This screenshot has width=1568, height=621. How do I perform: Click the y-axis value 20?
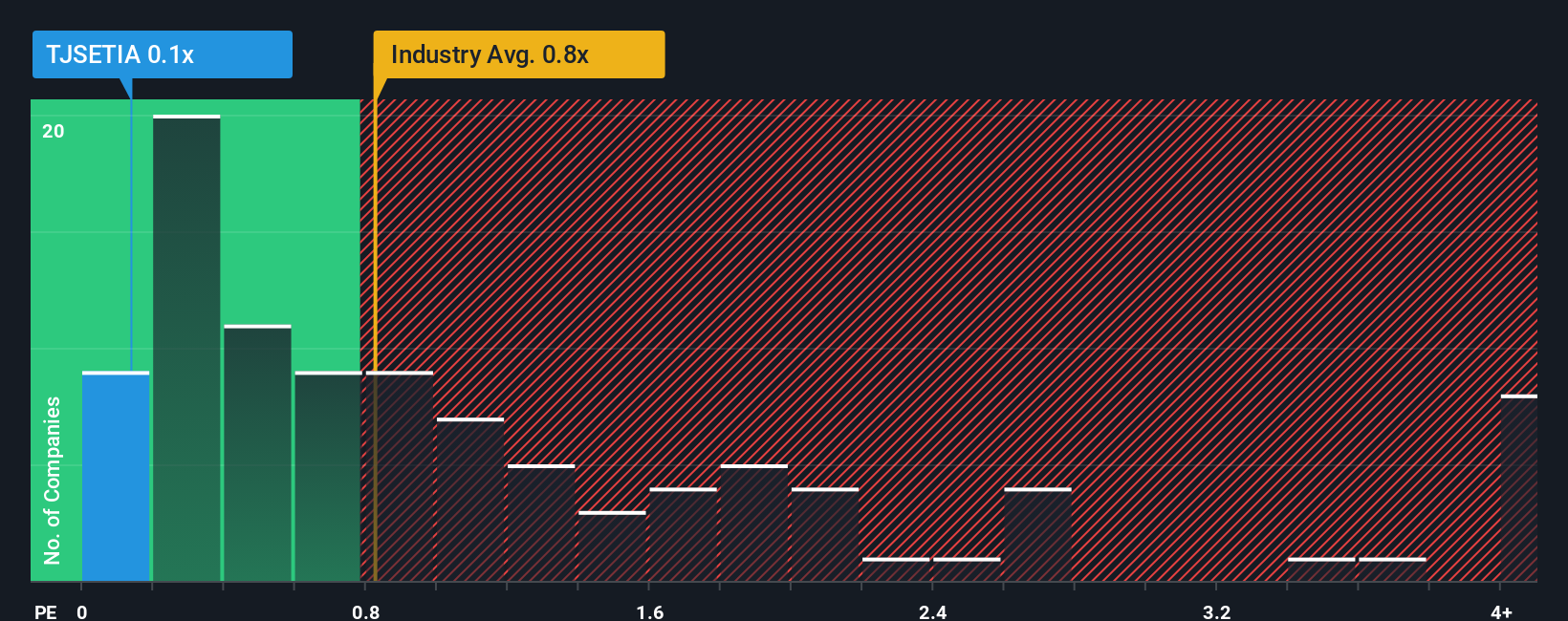[x=54, y=131]
